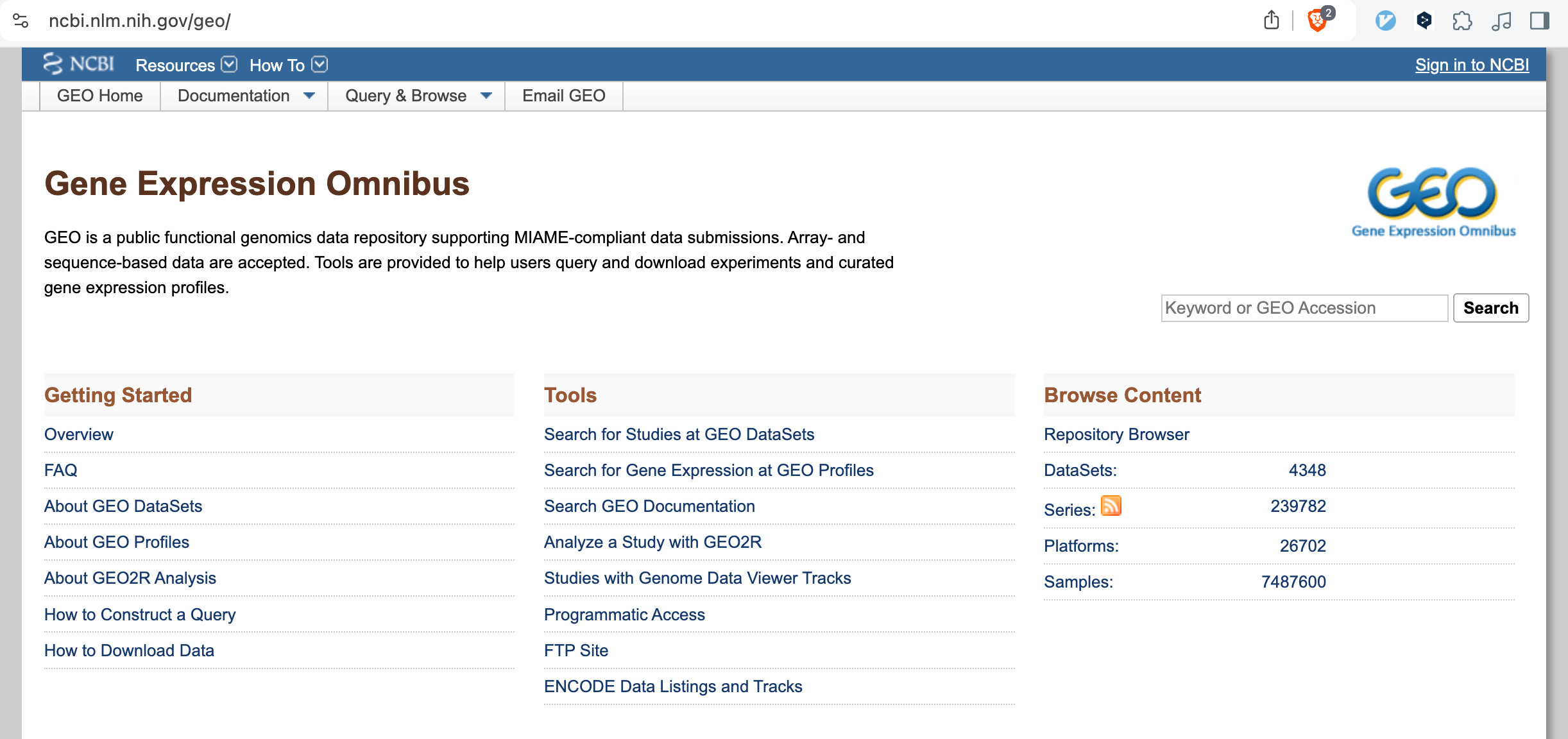The image size is (1568, 739).
Task: Click the dark hexagon extension icon
Action: 1424,21
